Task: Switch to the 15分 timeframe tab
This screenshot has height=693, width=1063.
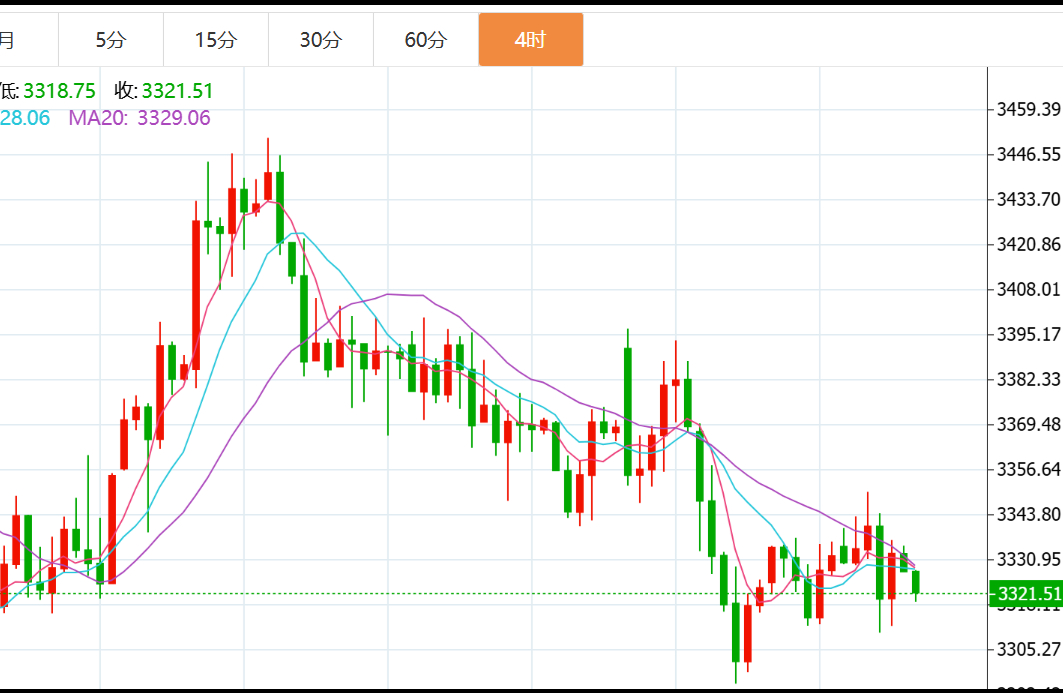Action: click(x=216, y=40)
